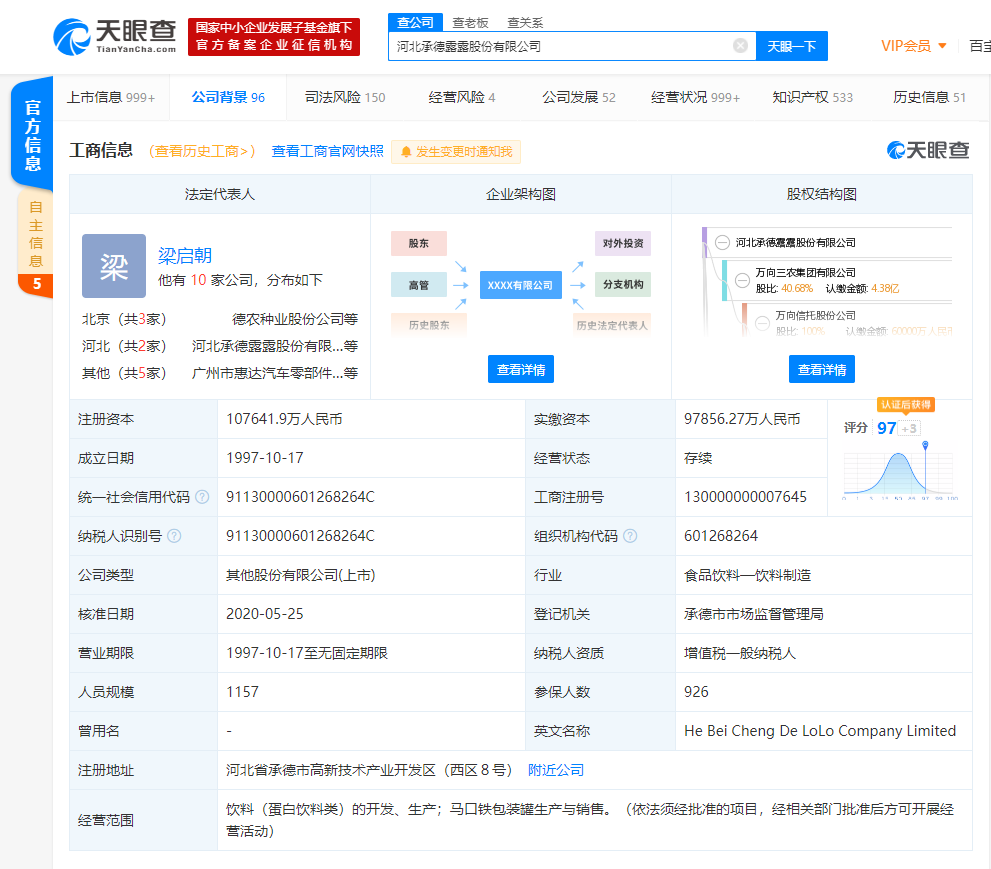Open the 经营风险 tab
The image size is (991, 869).
click(x=462, y=97)
